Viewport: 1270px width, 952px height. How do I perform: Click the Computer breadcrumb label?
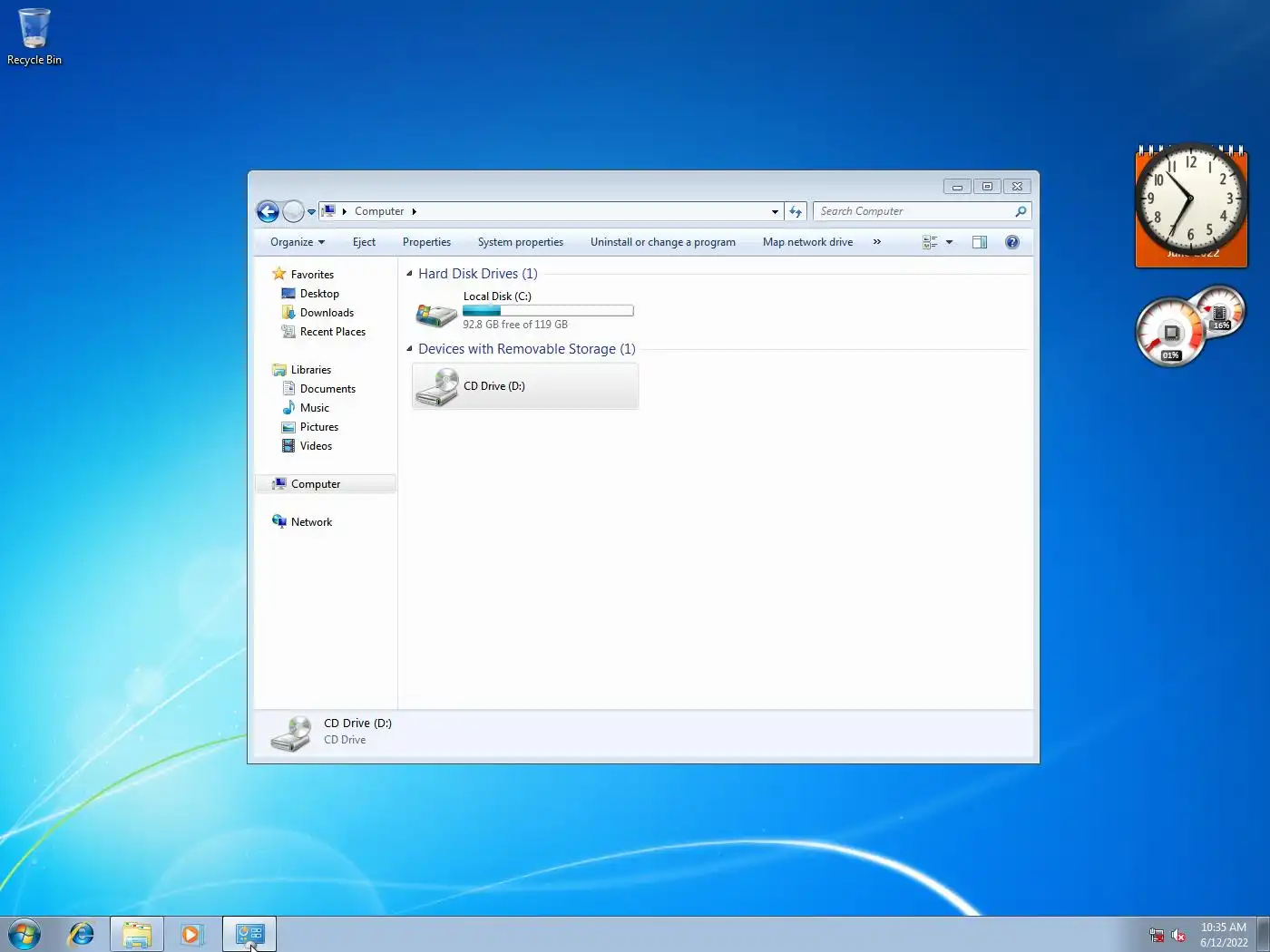pos(379,211)
